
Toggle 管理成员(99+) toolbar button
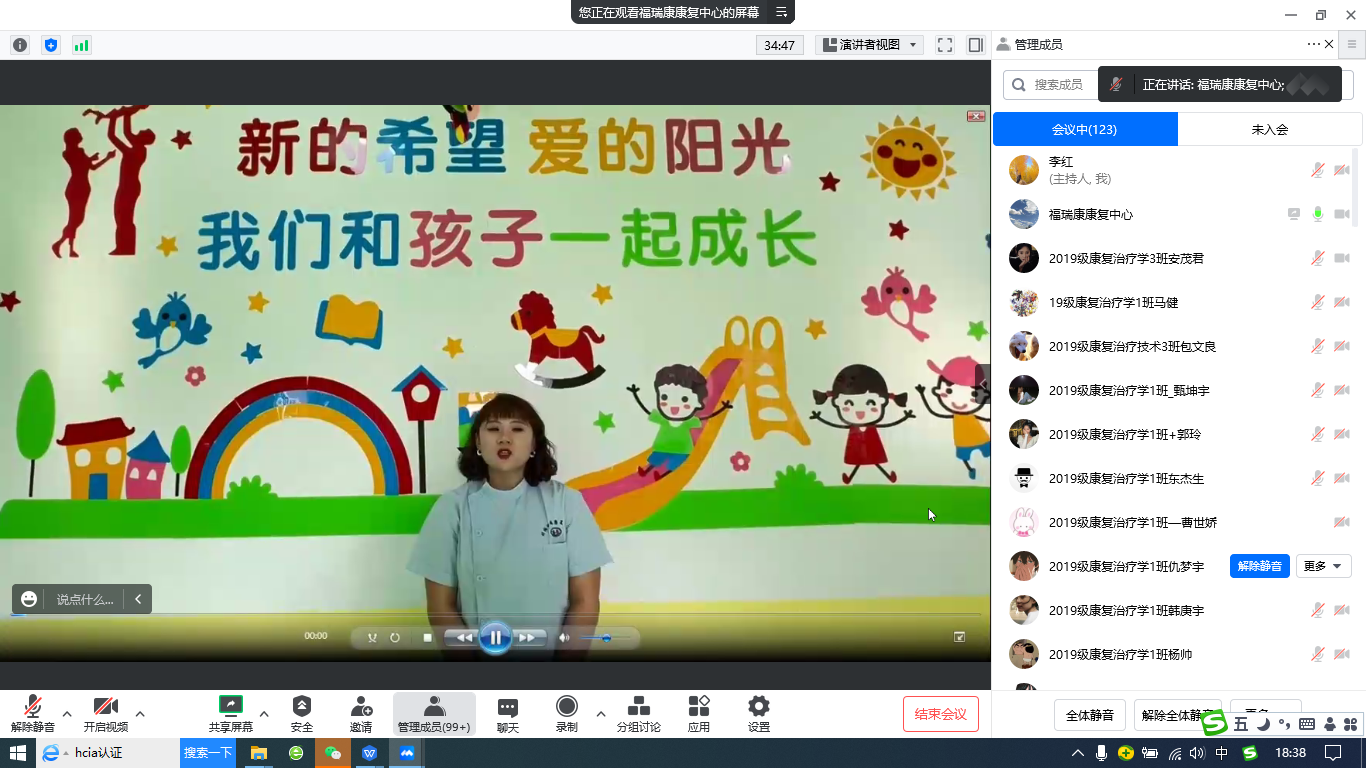(434, 714)
